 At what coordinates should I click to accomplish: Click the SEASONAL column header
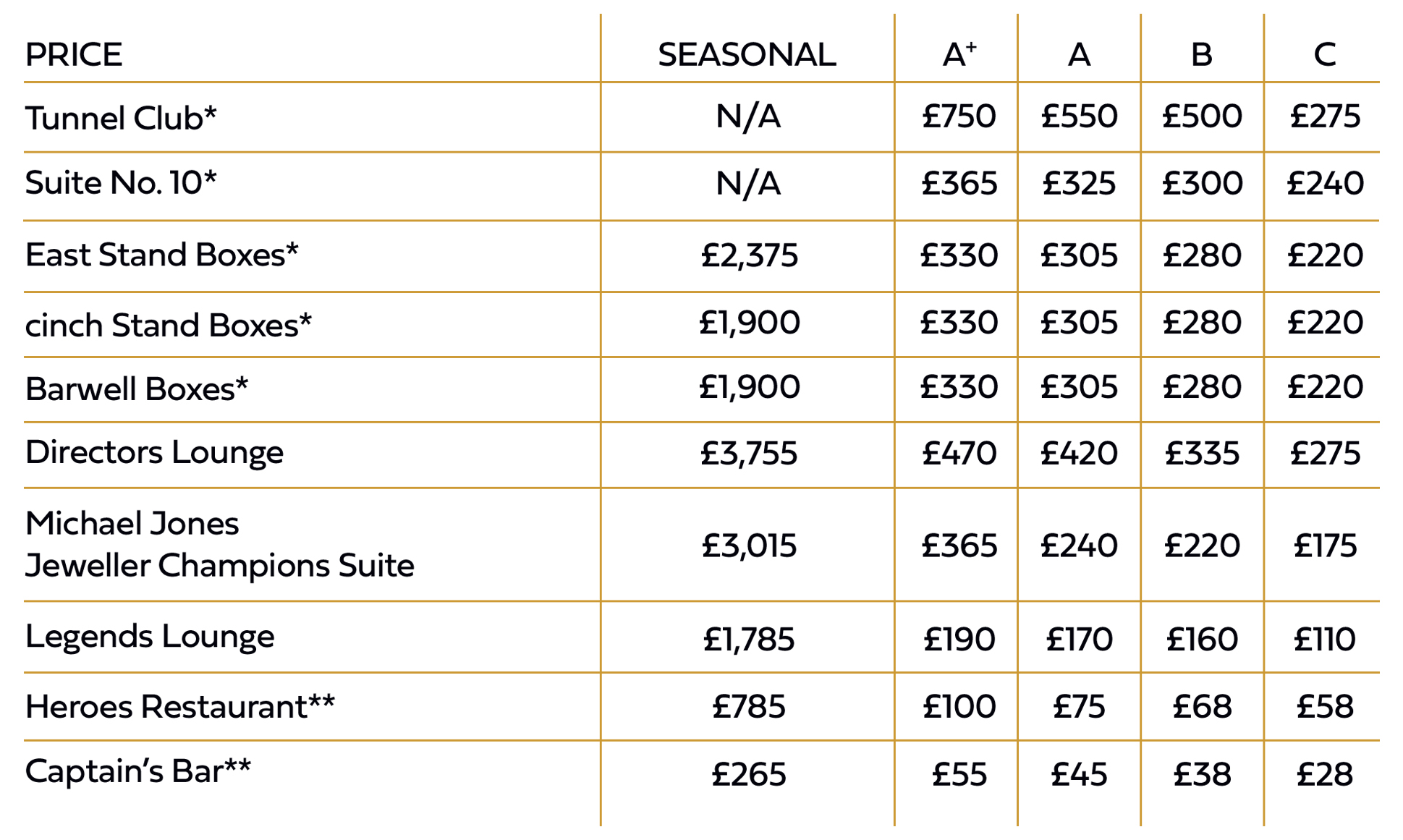[747, 55]
